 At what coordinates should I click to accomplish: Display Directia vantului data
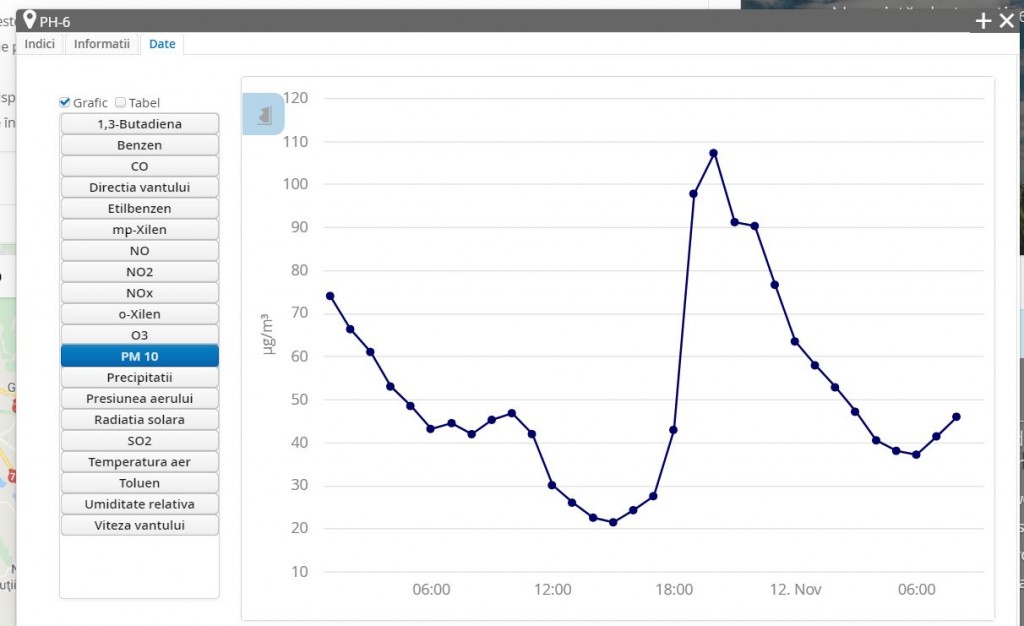click(139, 187)
